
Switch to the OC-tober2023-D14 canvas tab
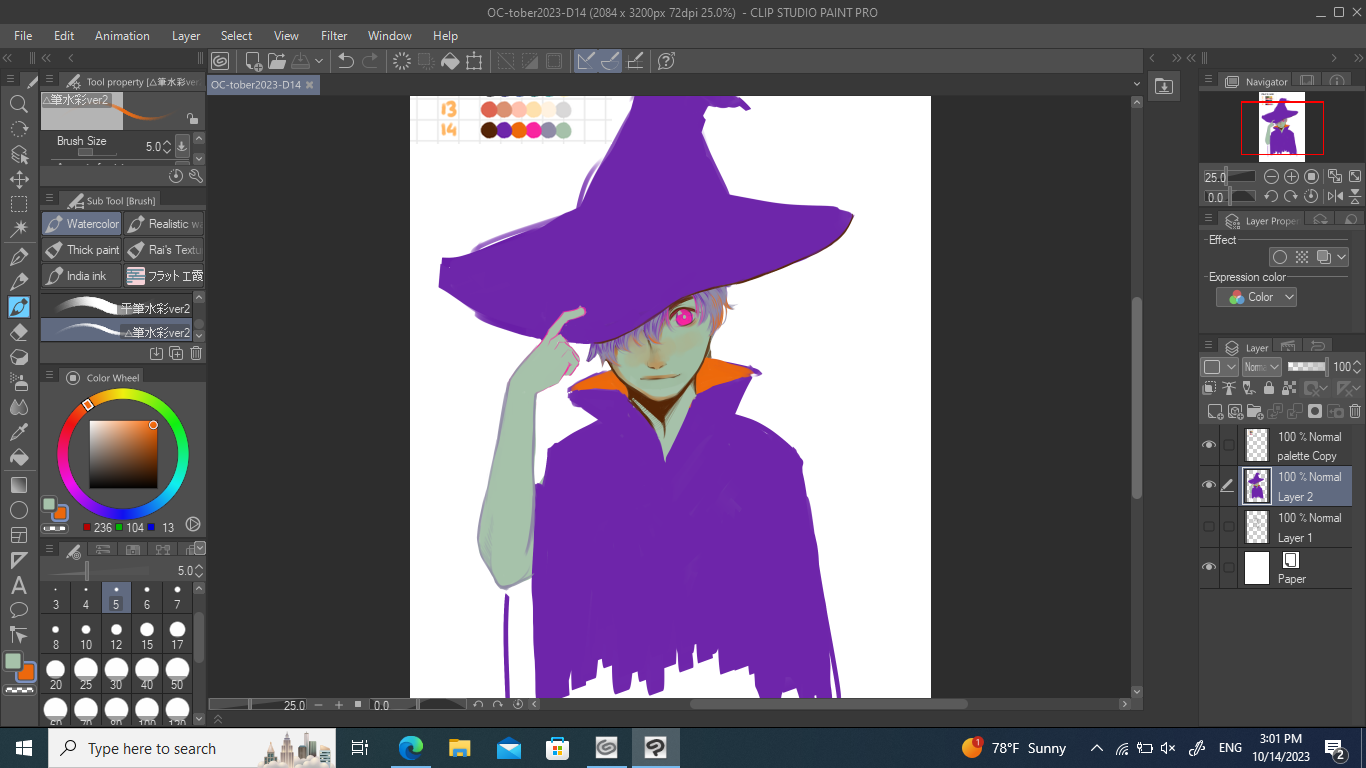tap(256, 85)
